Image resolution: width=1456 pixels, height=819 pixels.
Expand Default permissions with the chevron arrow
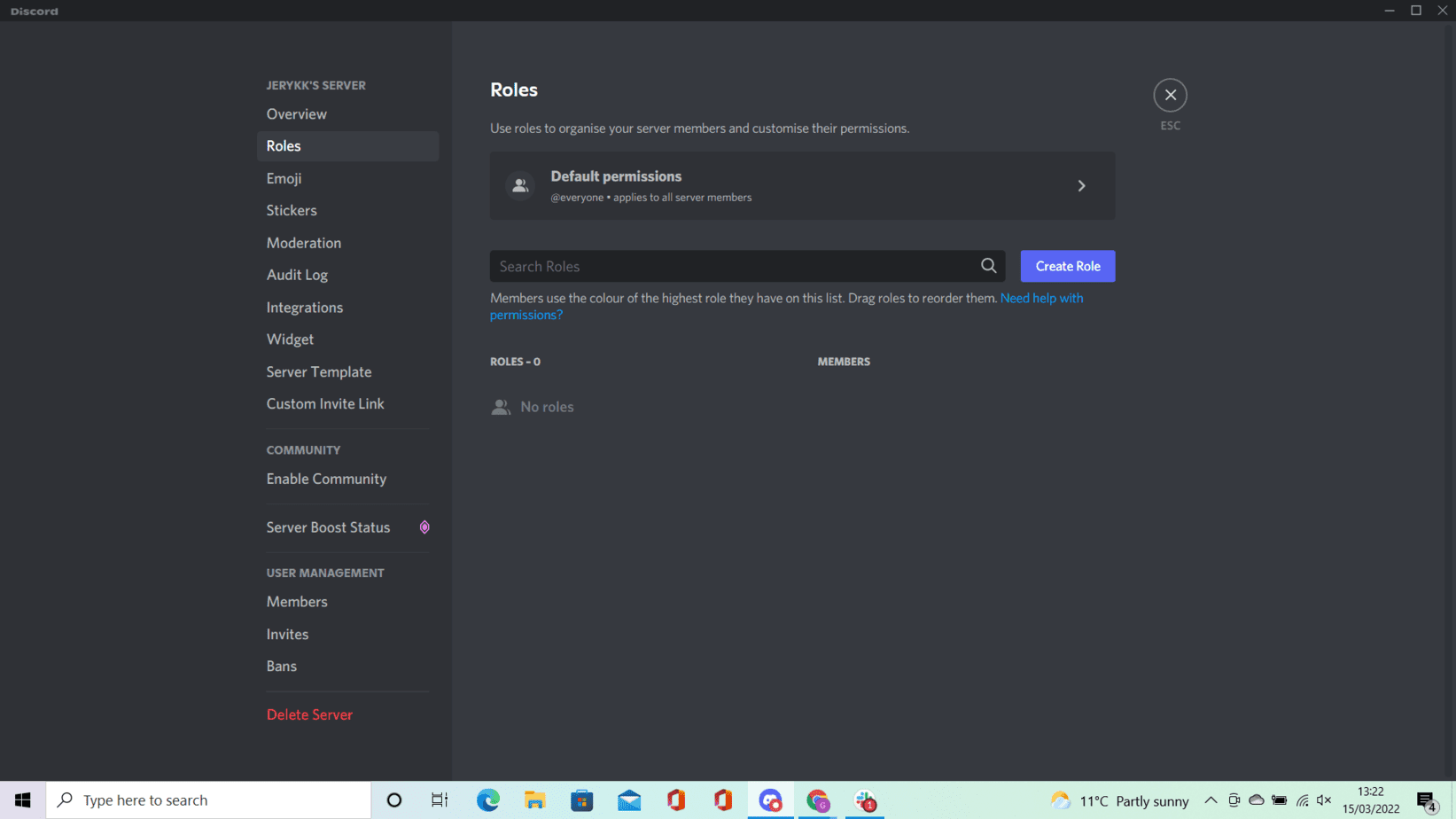[x=1081, y=186]
